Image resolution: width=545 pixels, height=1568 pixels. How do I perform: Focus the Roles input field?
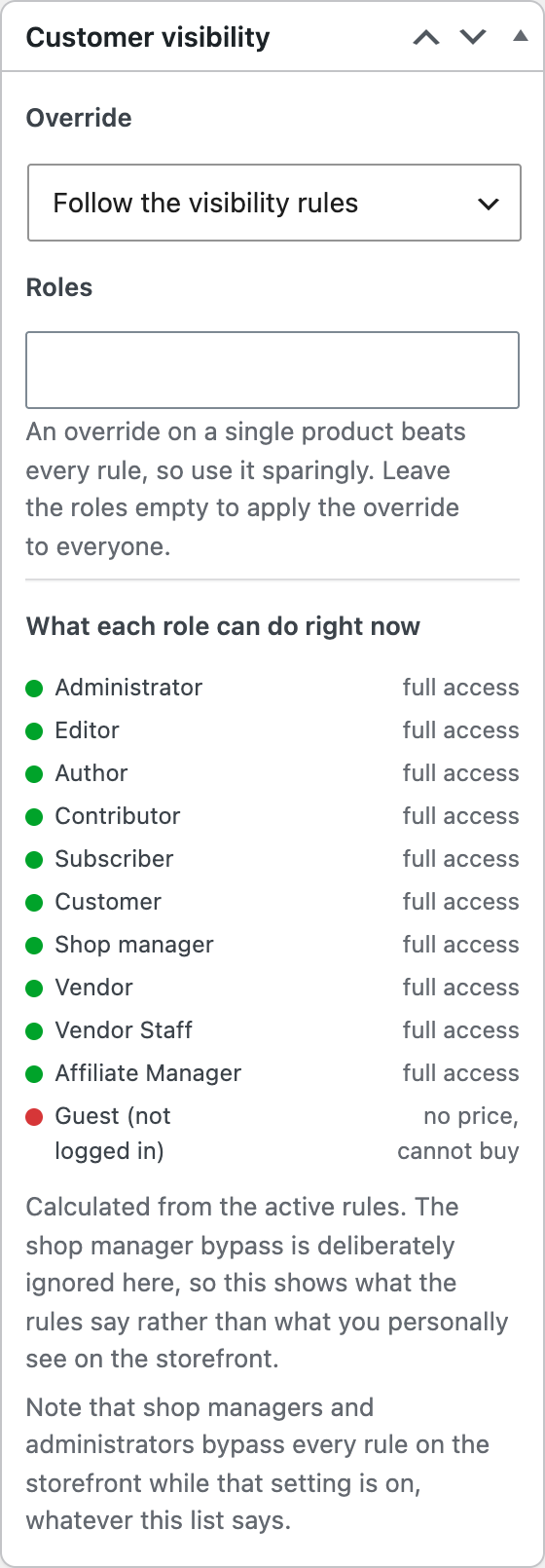point(272,370)
